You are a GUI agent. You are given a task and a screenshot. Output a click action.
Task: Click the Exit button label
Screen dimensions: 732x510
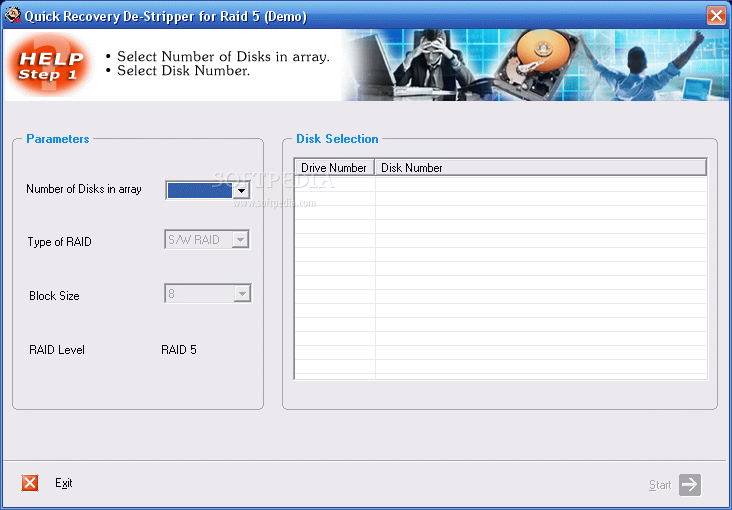pyautogui.click(x=63, y=483)
